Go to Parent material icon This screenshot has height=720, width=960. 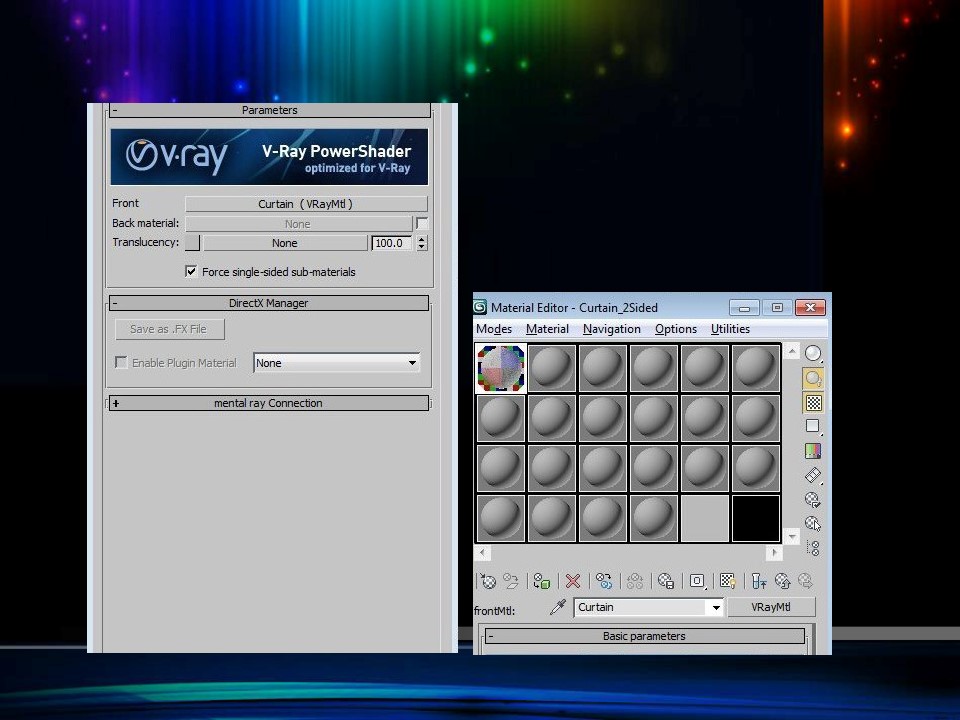click(x=782, y=580)
